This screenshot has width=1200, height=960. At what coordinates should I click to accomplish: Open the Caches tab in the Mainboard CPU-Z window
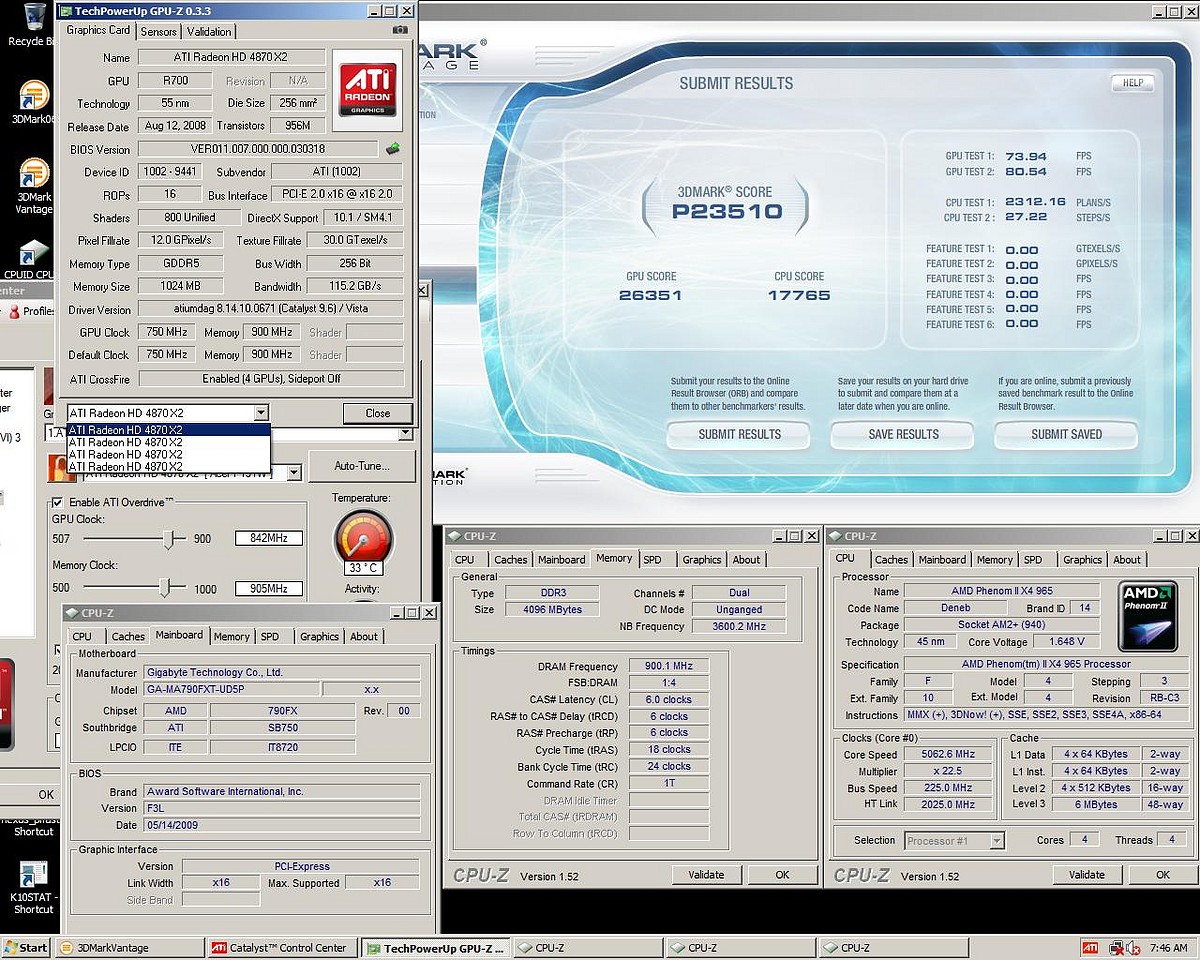point(128,636)
